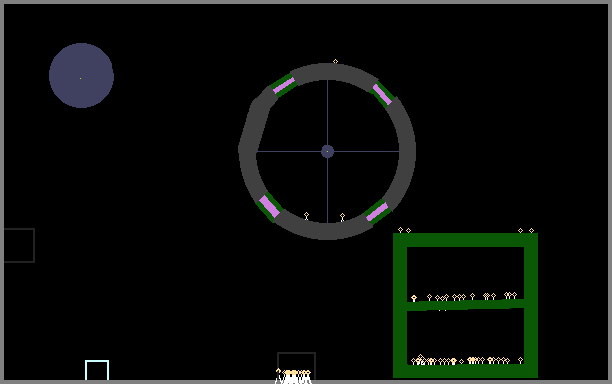Click the creature crowd on the bottom floor
Screen dimensions: 612x384
(x=294, y=376)
